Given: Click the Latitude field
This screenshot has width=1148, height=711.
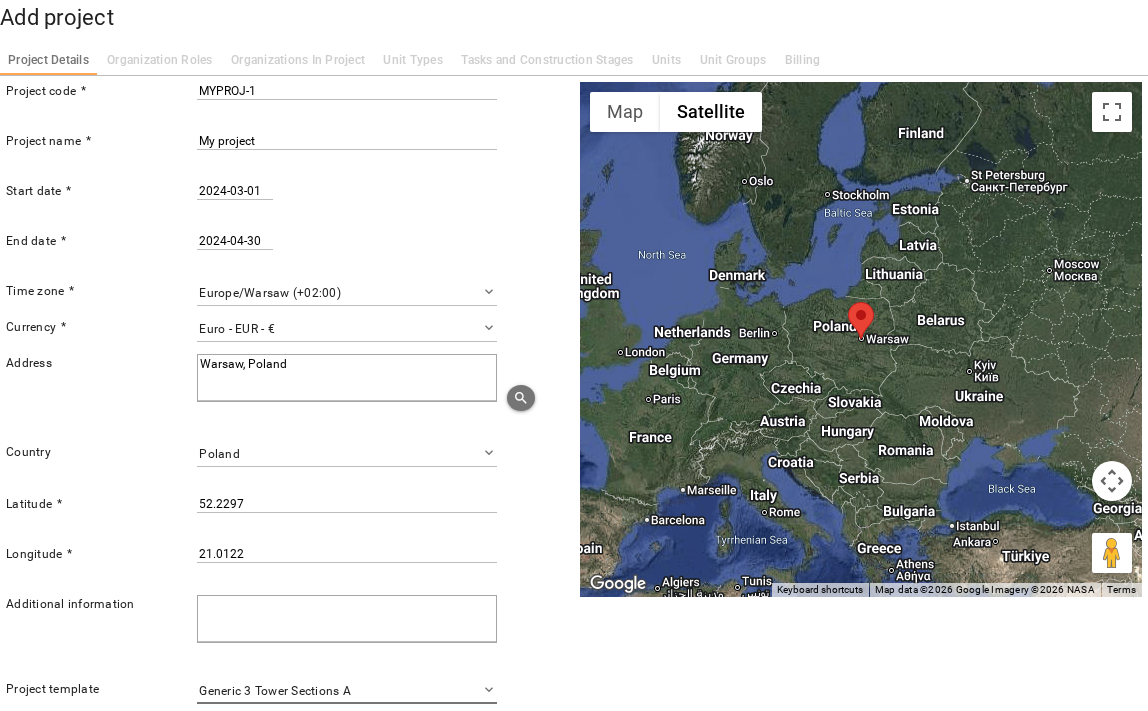Looking at the screenshot, I should click(x=346, y=504).
